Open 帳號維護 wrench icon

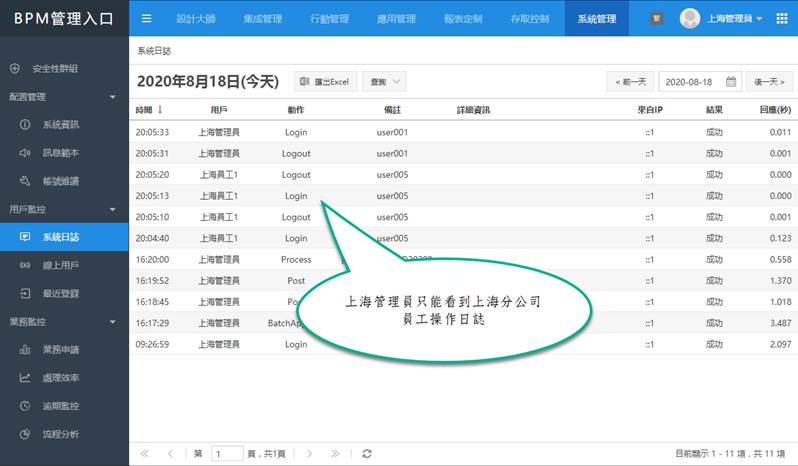pos(25,181)
